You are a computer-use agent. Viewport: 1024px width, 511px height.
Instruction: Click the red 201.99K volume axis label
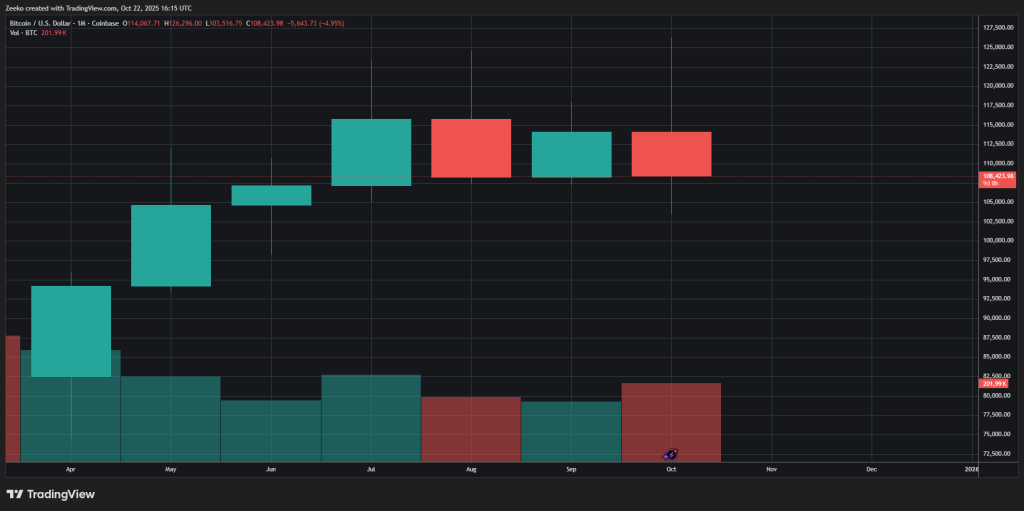995,383
